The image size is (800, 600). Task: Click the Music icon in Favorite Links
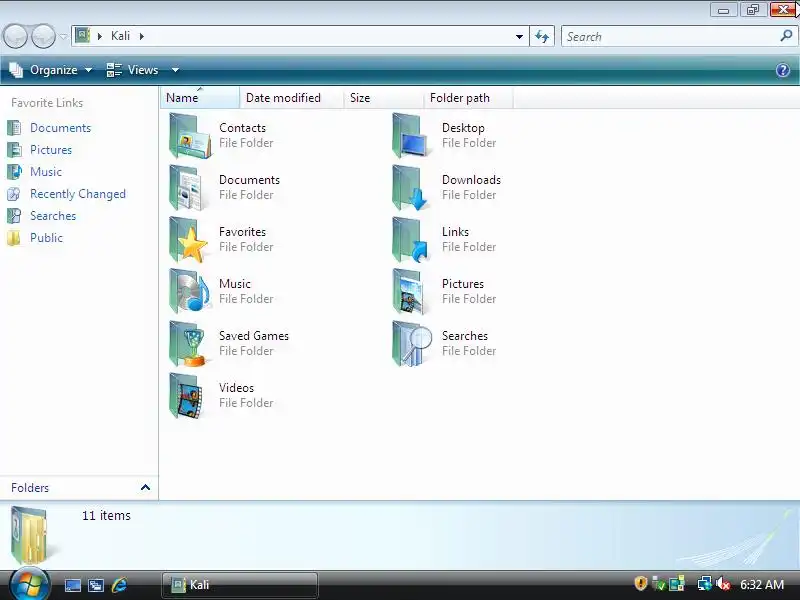coord(14,171)
